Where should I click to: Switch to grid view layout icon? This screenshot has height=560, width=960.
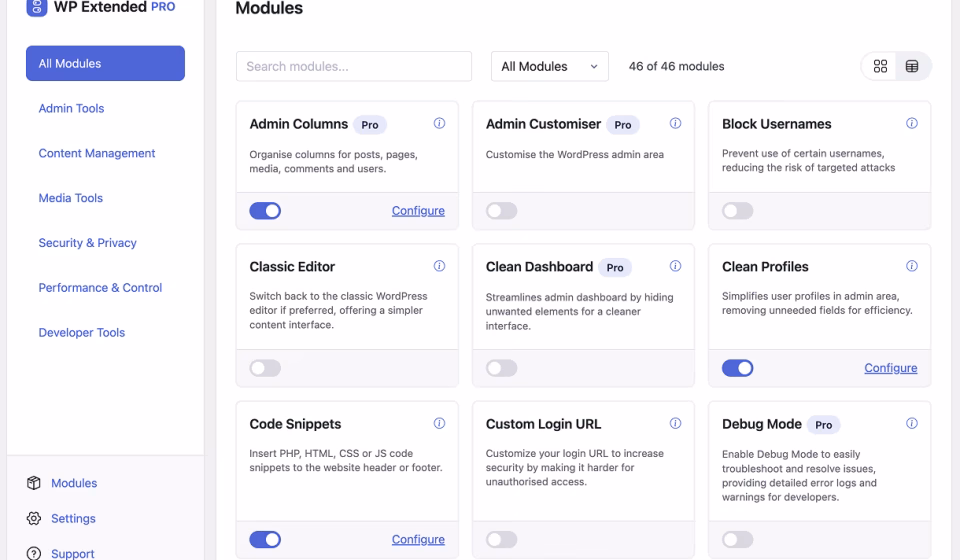880,66
